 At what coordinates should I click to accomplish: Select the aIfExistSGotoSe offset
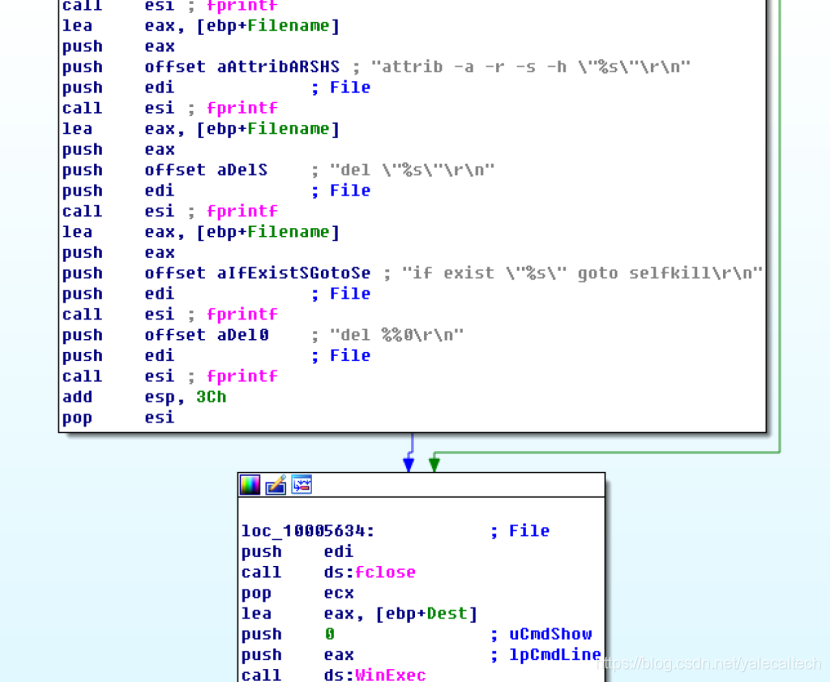pos(294,273)
